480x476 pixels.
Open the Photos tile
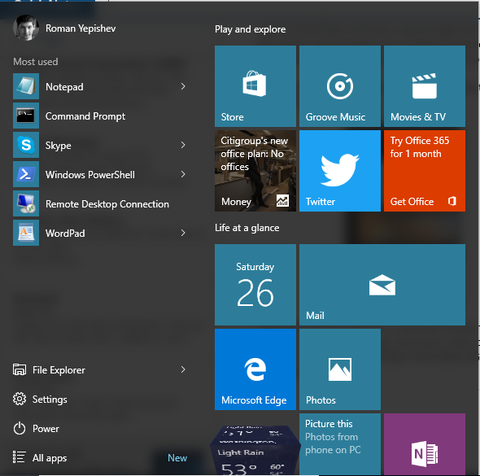pyautogui.click(x=340, y=369)
